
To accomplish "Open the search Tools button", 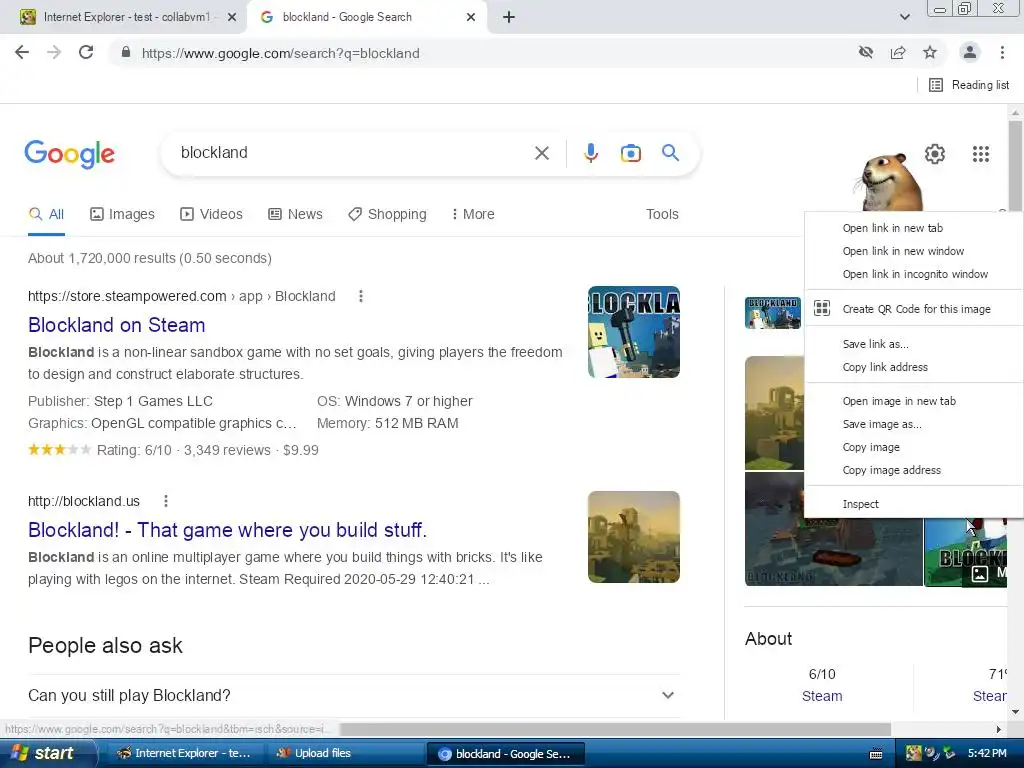I will pos(662,214).
